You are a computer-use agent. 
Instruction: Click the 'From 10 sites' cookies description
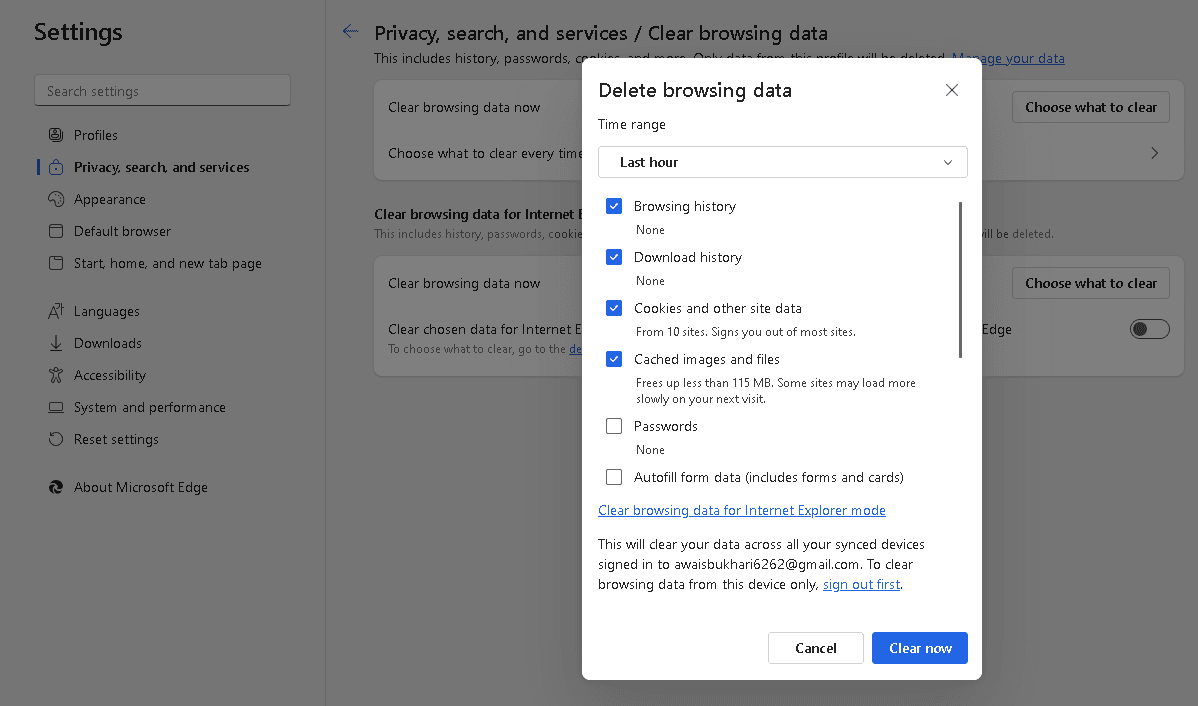[x=746, y=332]
